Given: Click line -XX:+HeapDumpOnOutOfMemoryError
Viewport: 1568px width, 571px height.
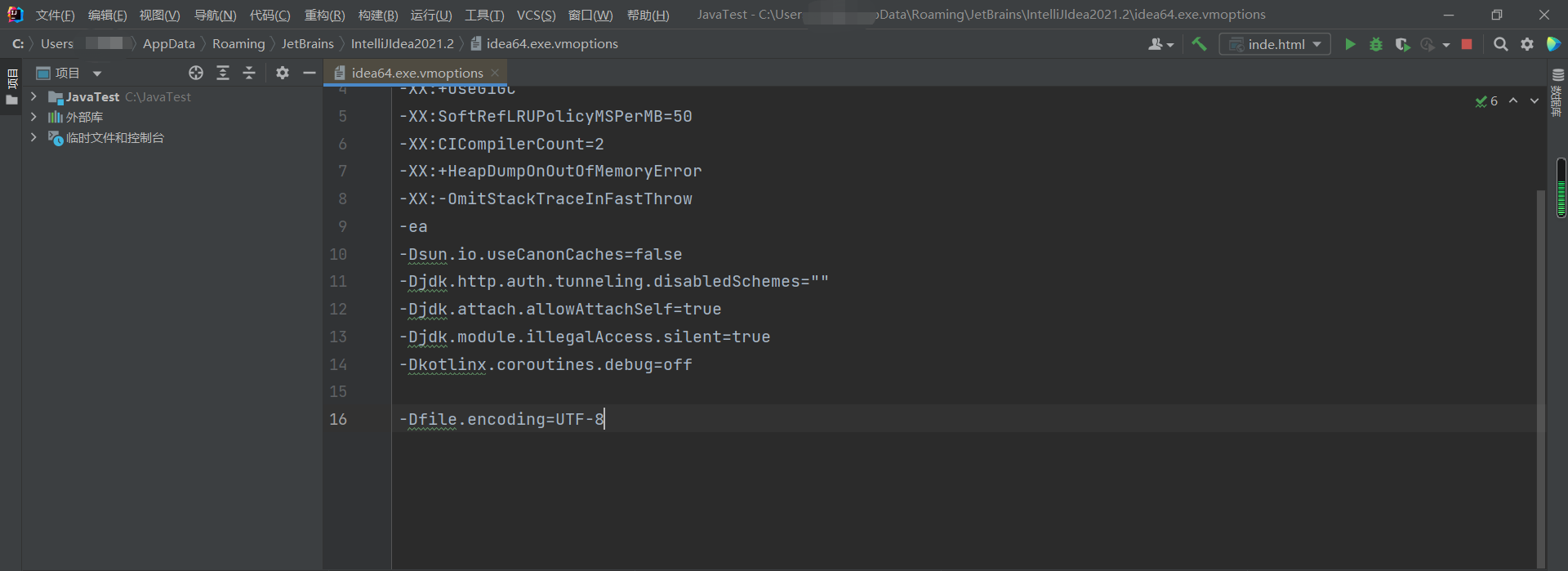Looking at the screenshot, I should click(x=550, y=171).
